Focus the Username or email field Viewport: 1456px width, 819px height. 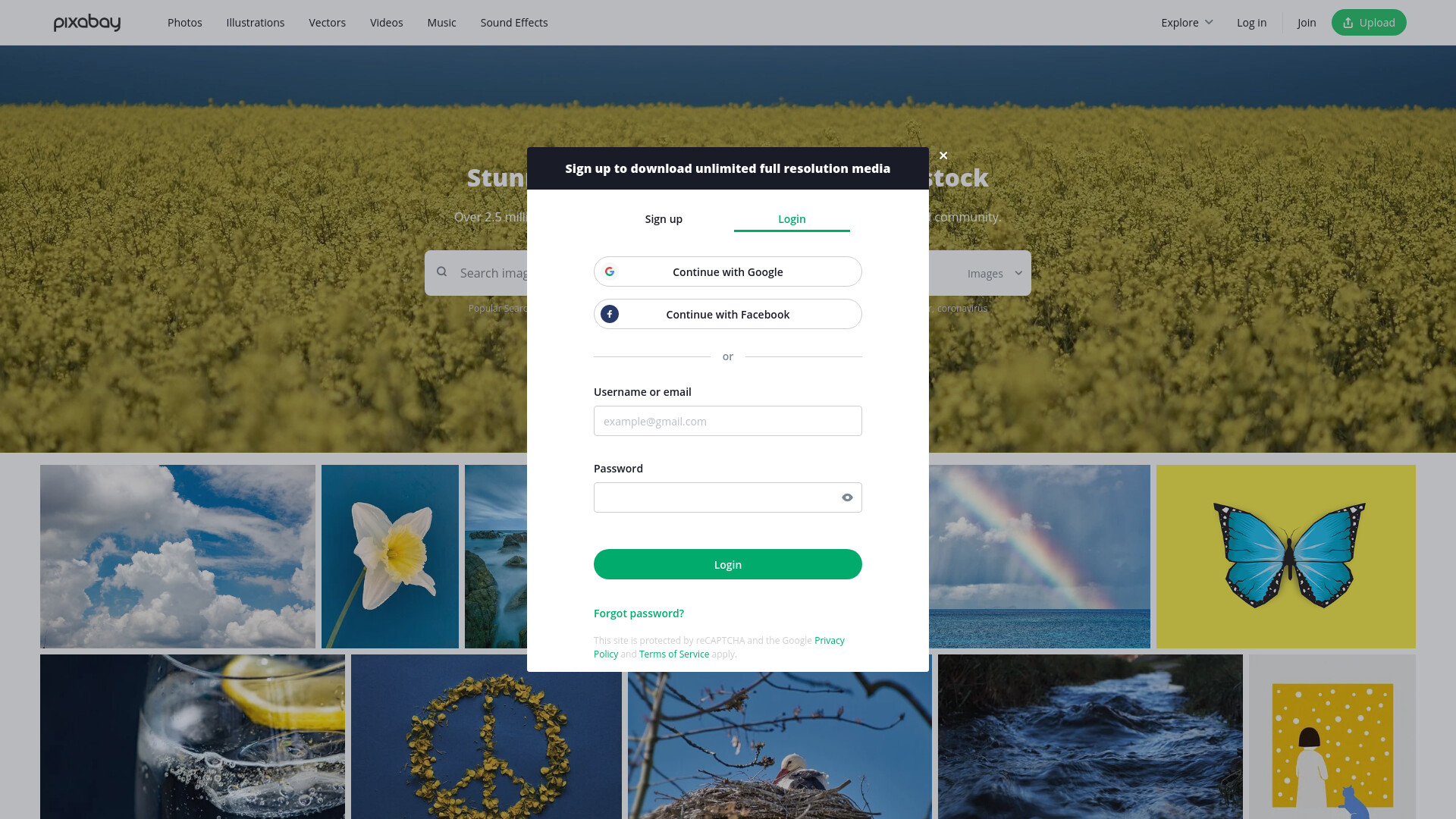[728, 421]
